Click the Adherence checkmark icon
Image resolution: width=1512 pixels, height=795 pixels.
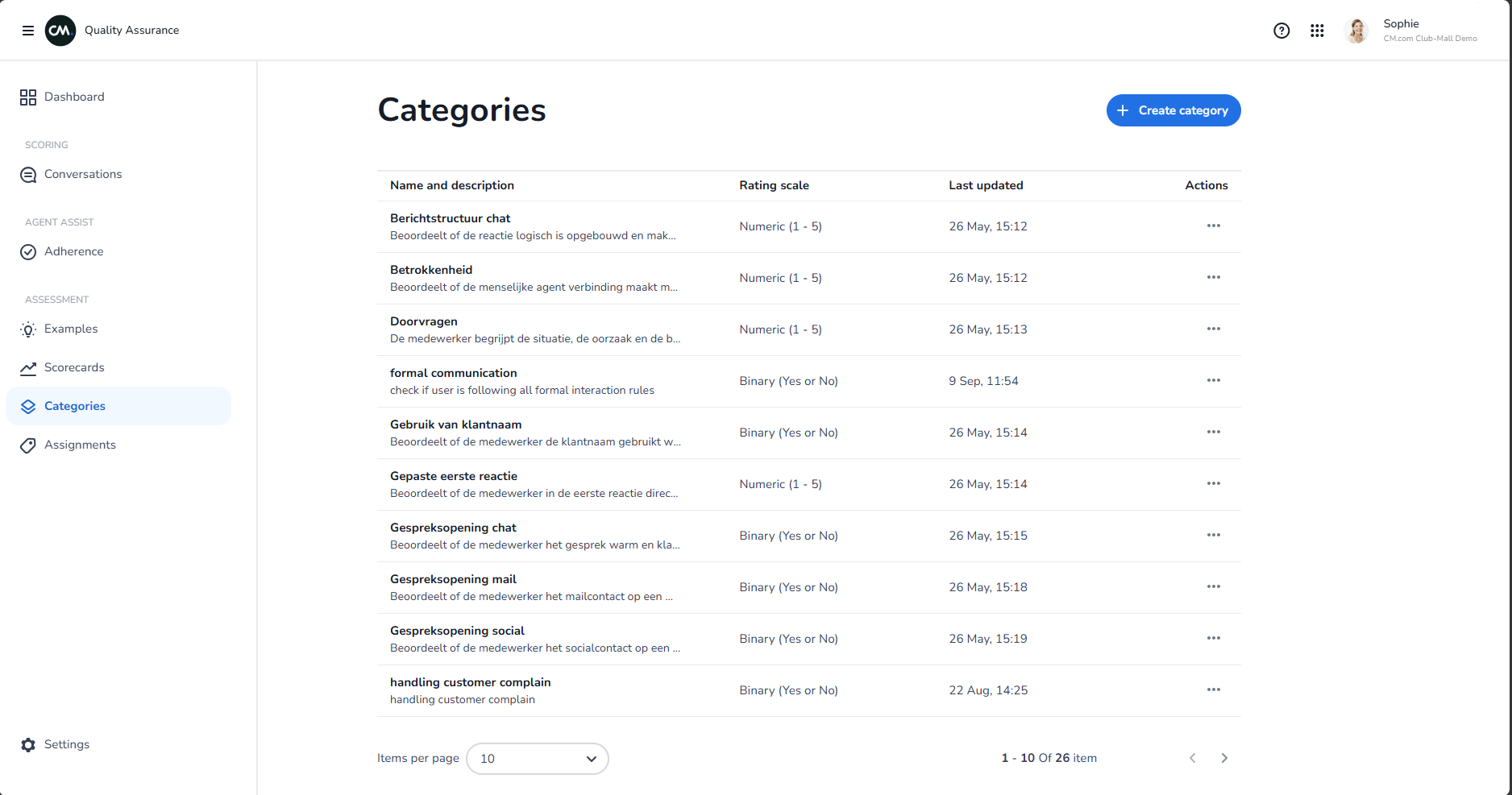[28, 252]
